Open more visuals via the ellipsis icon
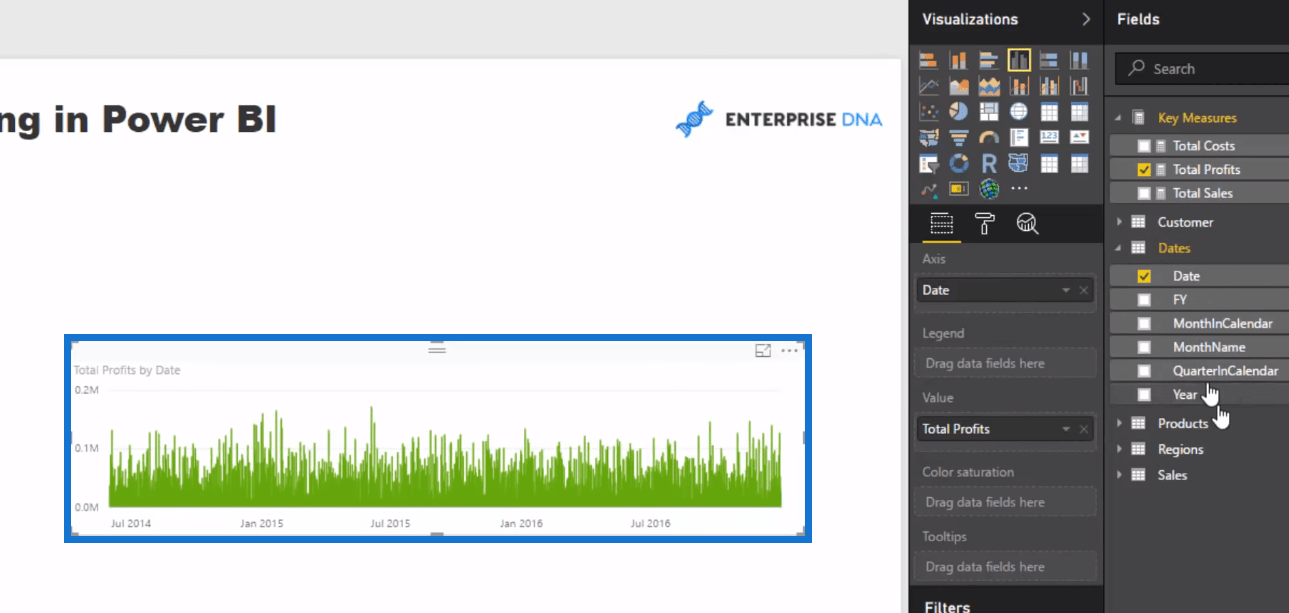1289x613 pixels. click(x=1019, y=188)
